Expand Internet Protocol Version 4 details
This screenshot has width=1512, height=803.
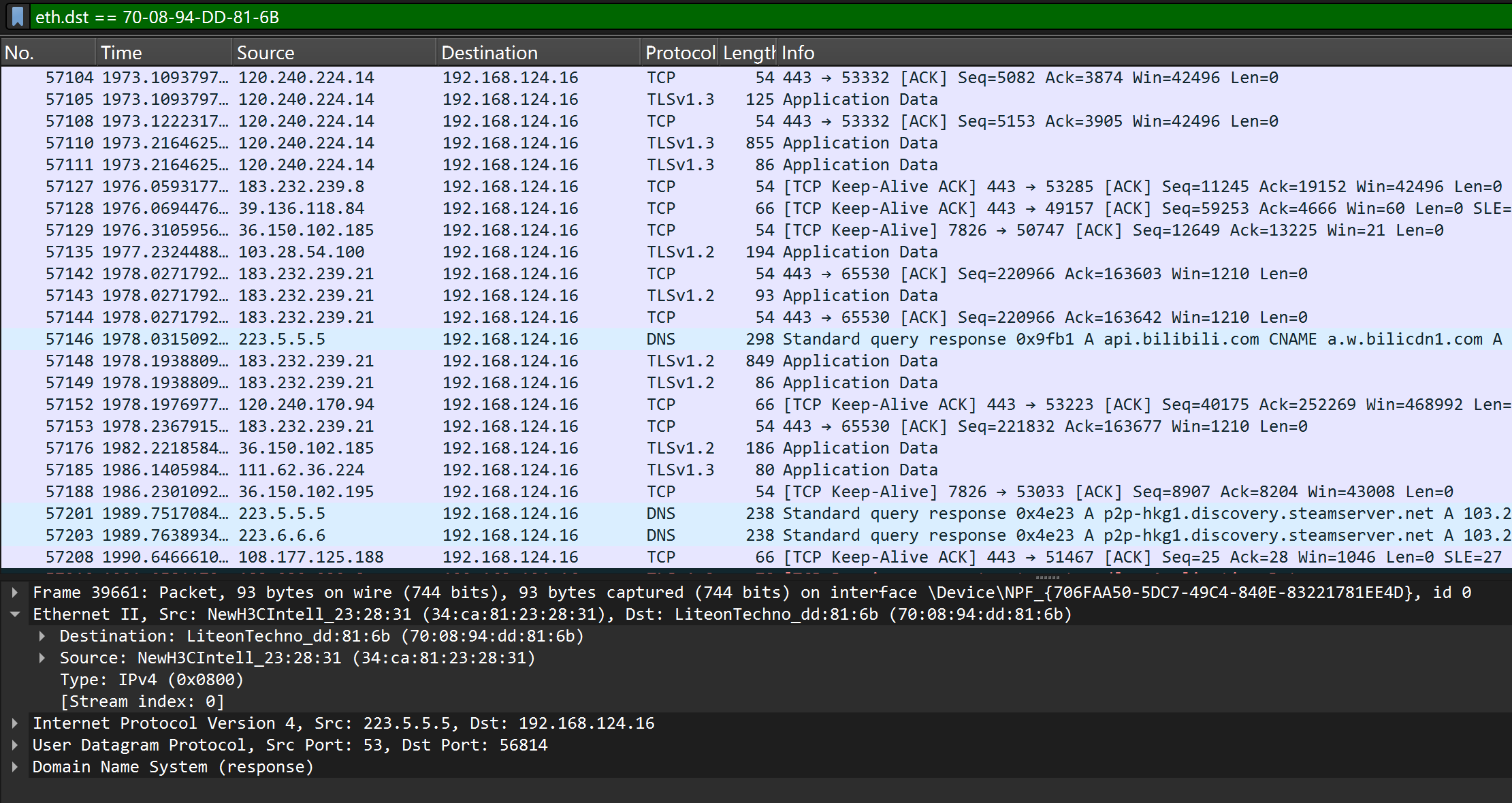[15, 723]
